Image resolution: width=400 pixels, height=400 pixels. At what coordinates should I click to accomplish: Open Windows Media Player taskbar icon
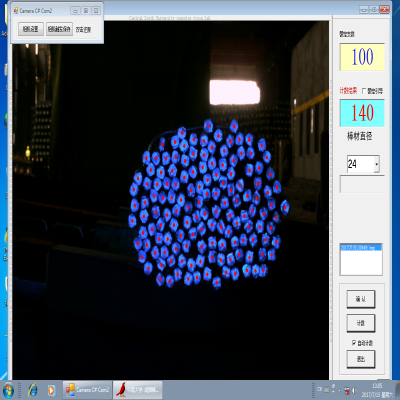[x=51, y=390]
